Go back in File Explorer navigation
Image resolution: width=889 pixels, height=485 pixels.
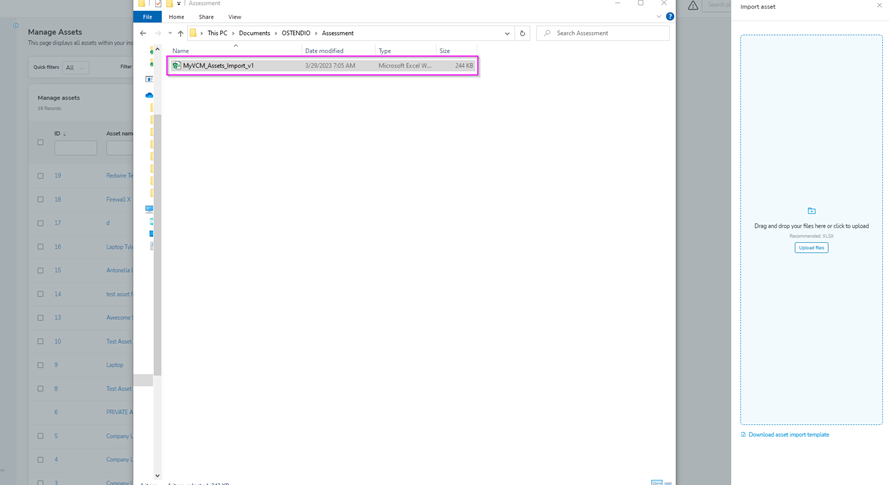tap(143, 33)
